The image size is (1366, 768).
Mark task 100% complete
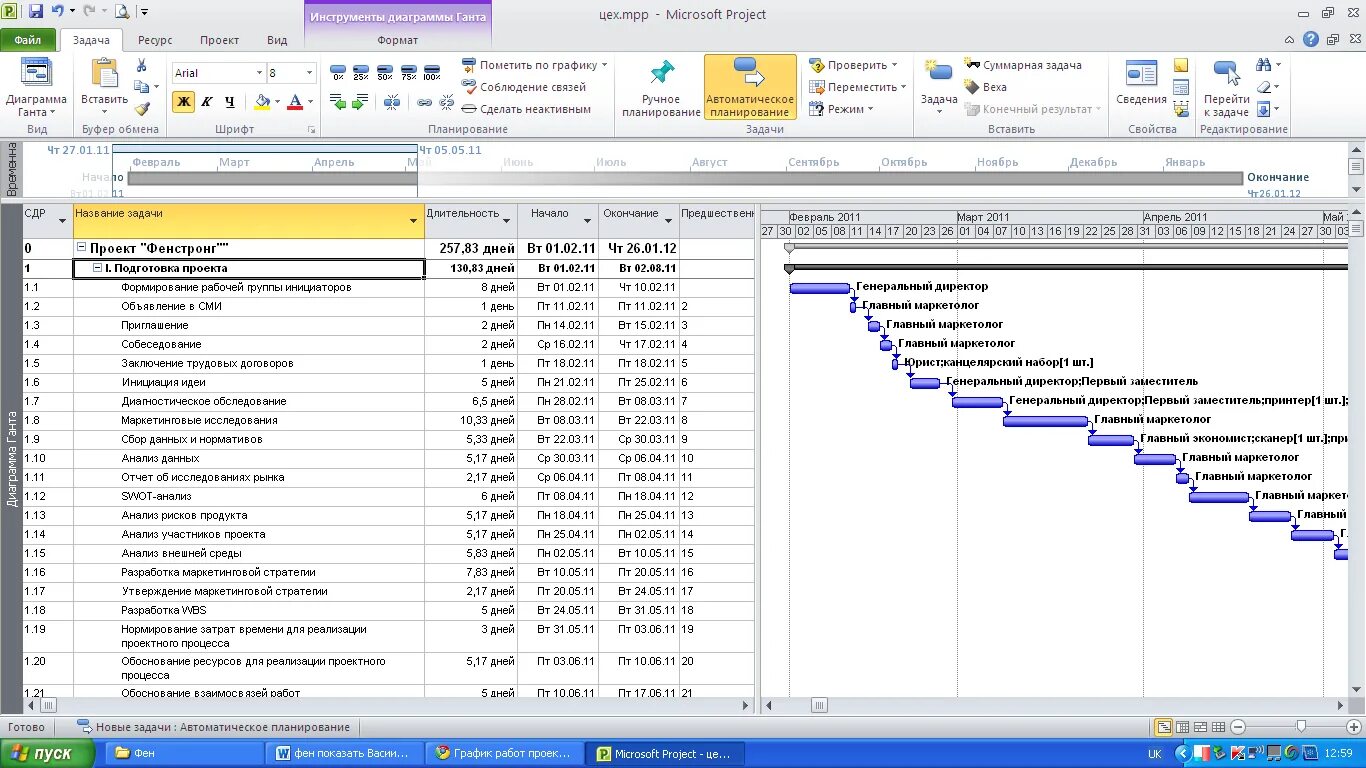(432, 71)
